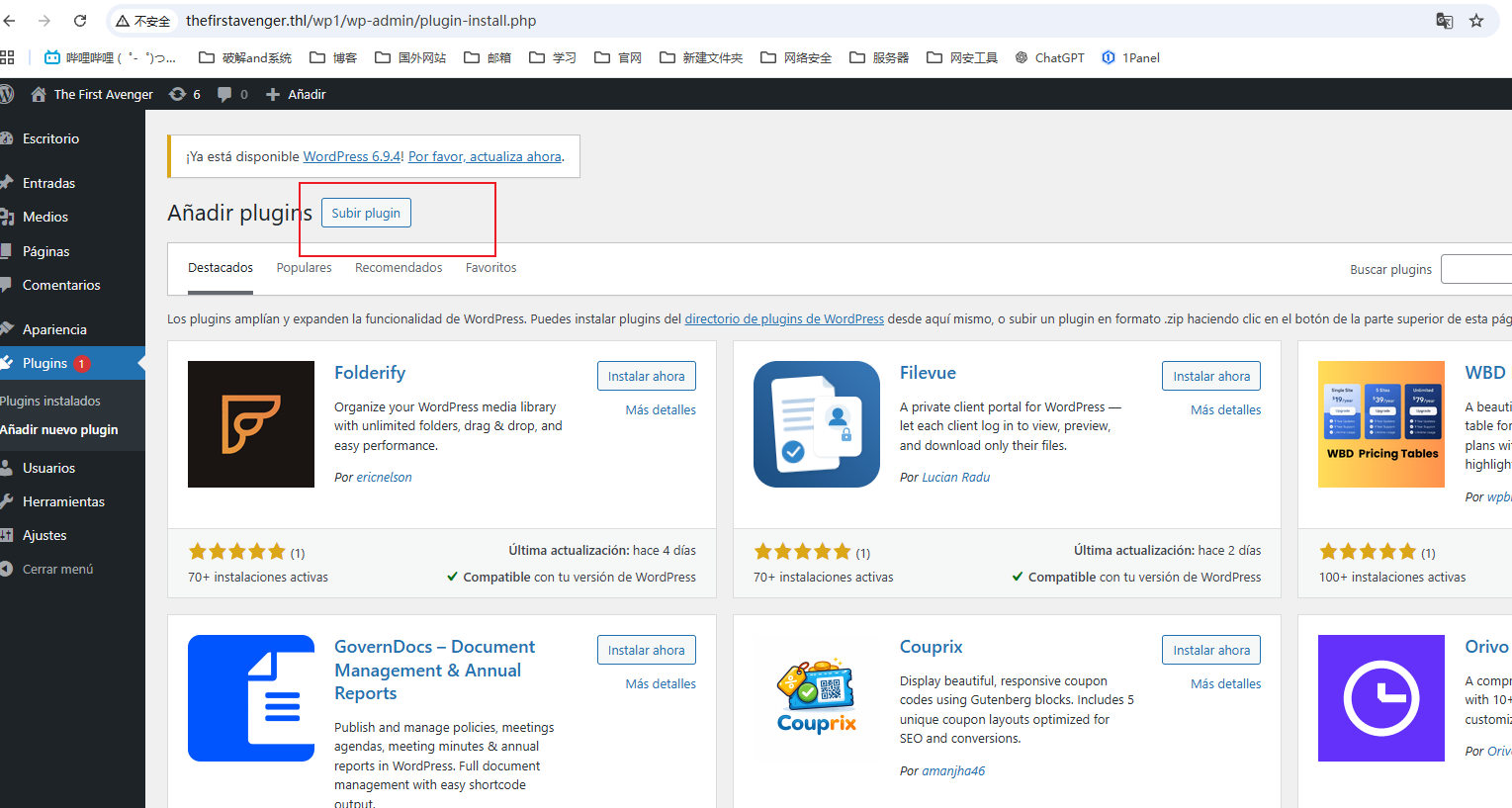This screenshot has width=1512, height=808.
Task: Open the 1Panel bookmark
Action: (x=1130, y=57)
